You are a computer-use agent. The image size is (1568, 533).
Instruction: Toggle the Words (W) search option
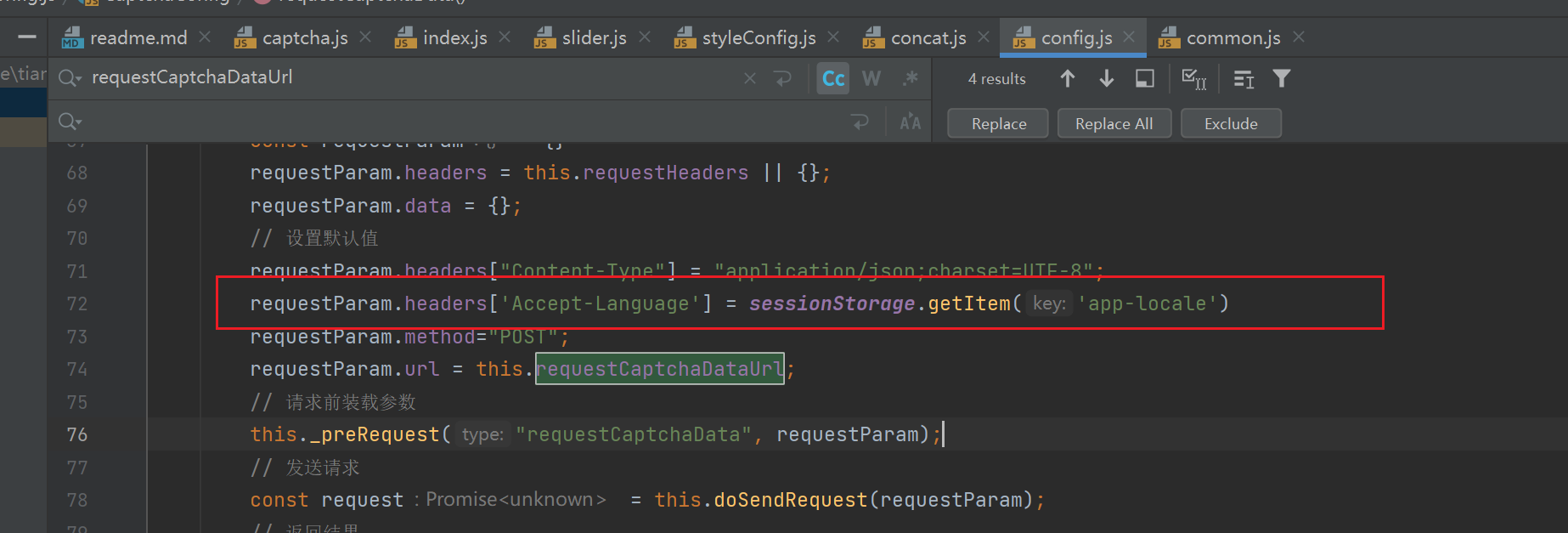(x=871, y=79)
